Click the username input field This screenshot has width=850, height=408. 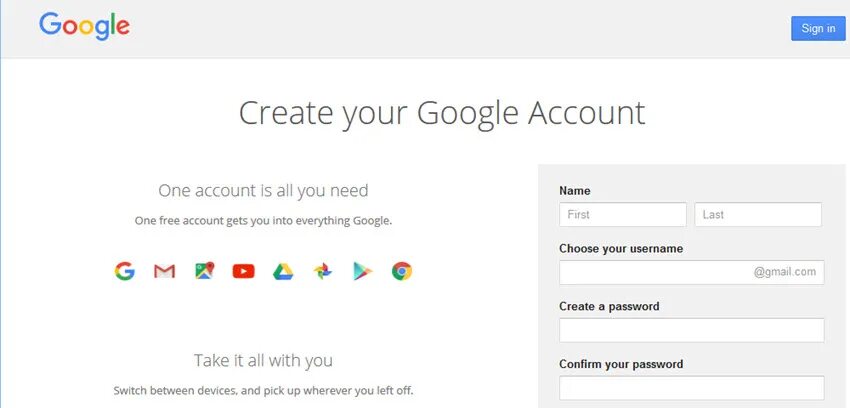click(x=692, y=272)
